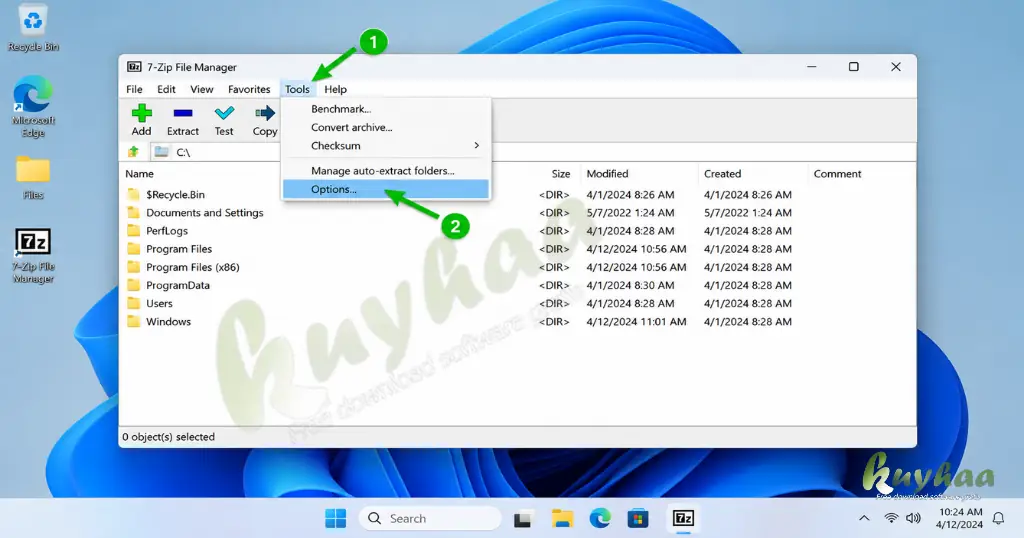The image size is (1024, 538).
Task: Choose Benchmark... from Tools menu
Action: [x=386, y=109]
